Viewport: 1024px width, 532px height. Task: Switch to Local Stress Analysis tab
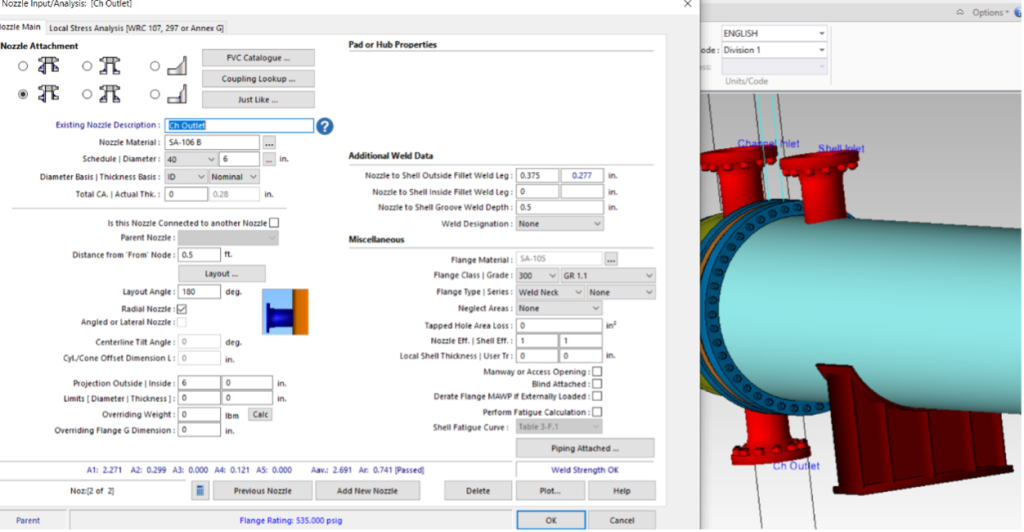136,28
